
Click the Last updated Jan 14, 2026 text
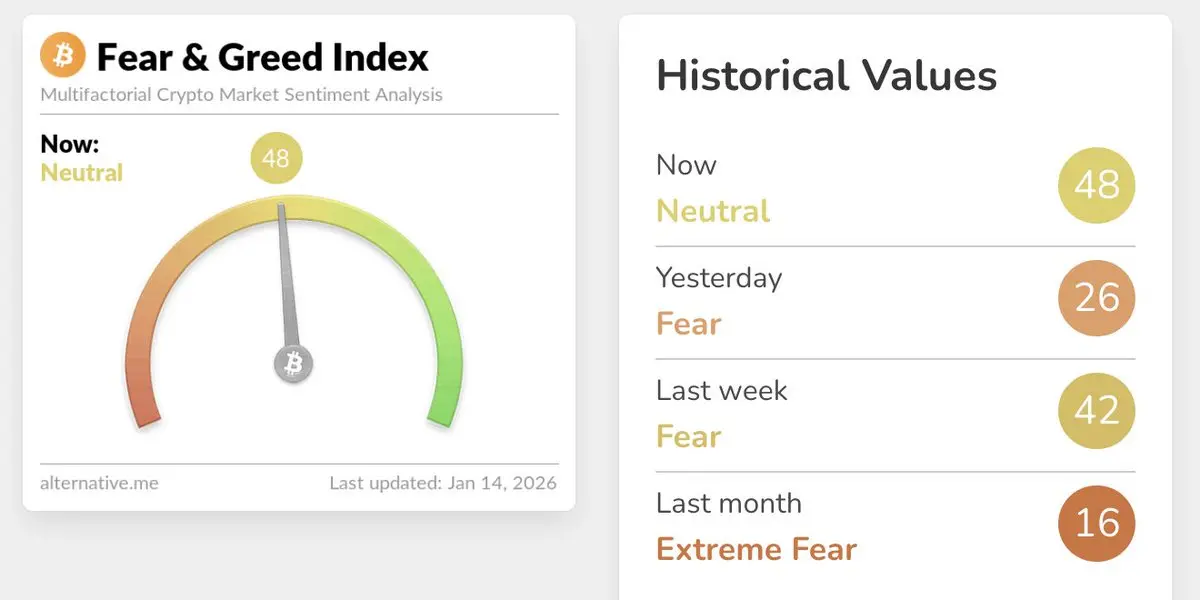coord(443,483)
